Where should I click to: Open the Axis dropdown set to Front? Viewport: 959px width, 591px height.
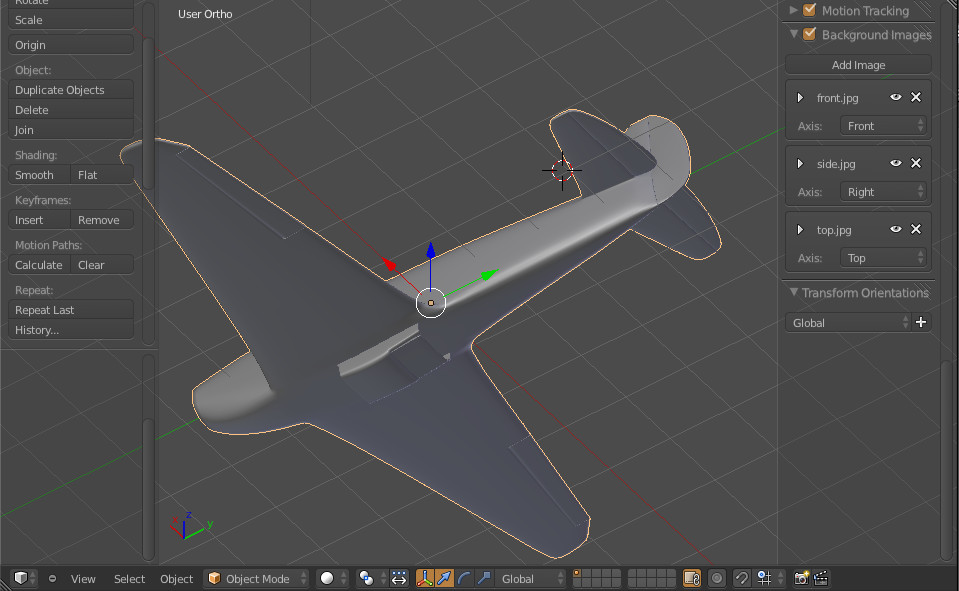click(x=883, y=126)
